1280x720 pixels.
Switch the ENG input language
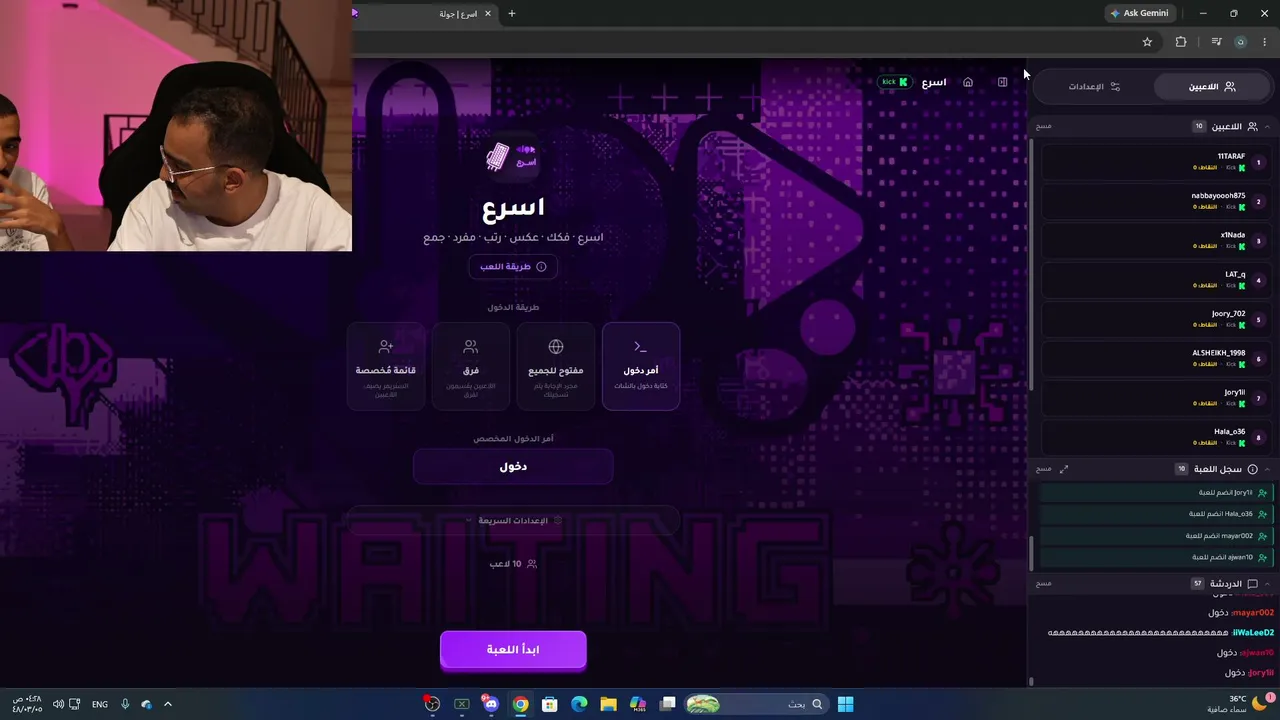click(x=100, y=704)
